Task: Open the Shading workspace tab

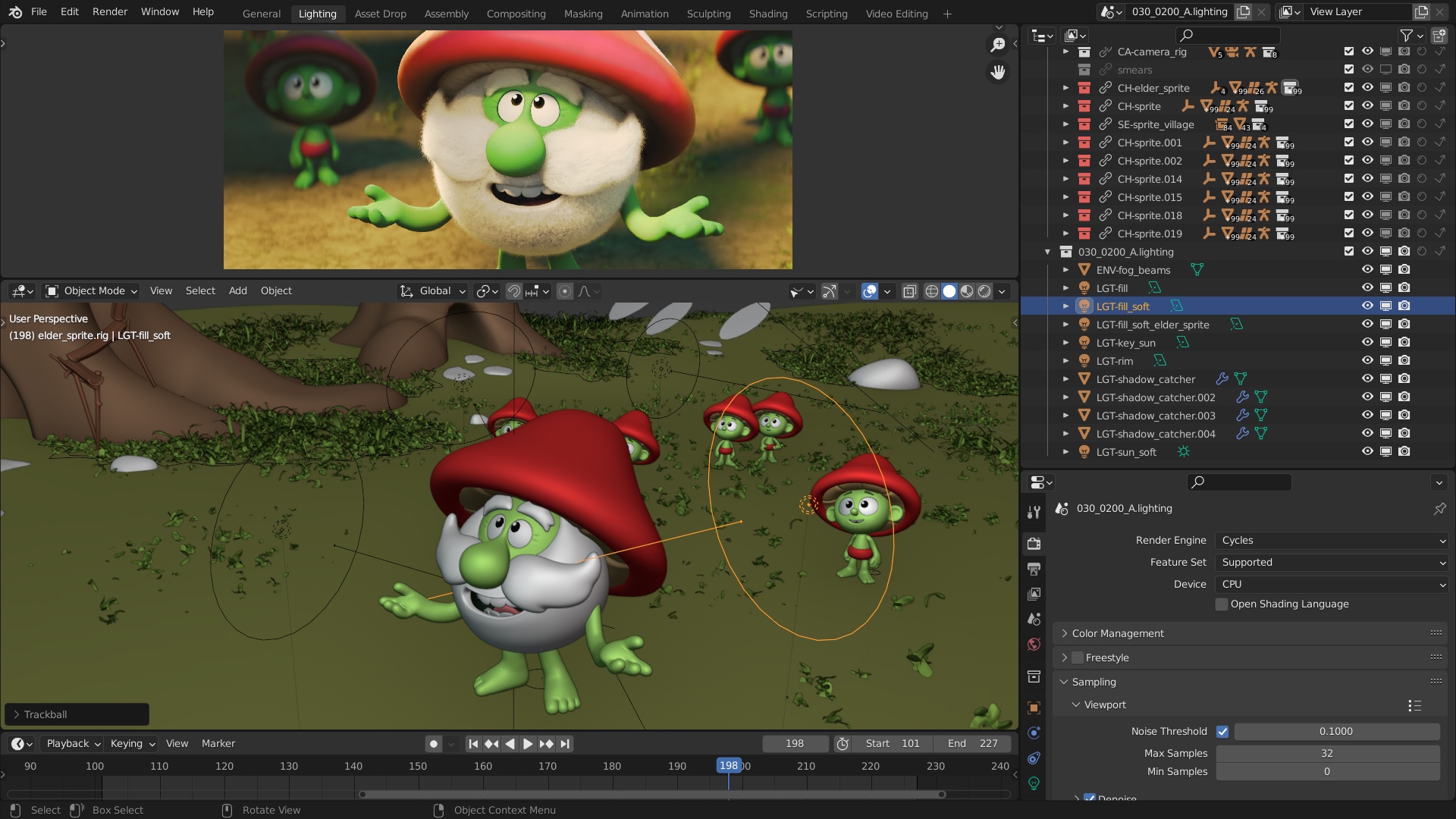Action: coord(768,13)
